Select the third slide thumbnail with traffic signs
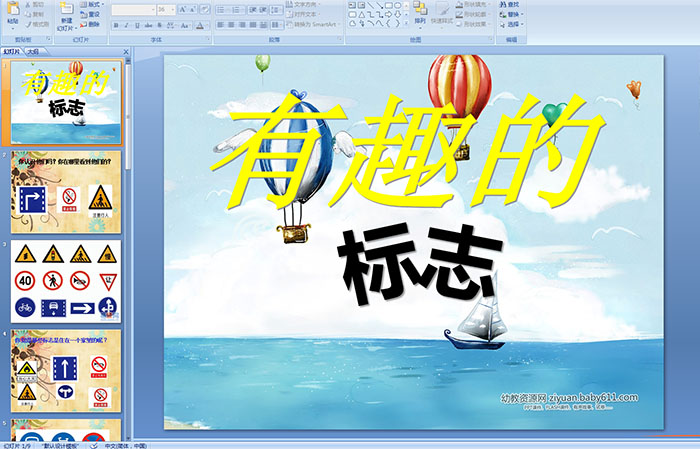The height and width of the screenshot is (449, 700). (x=67, y=281)
